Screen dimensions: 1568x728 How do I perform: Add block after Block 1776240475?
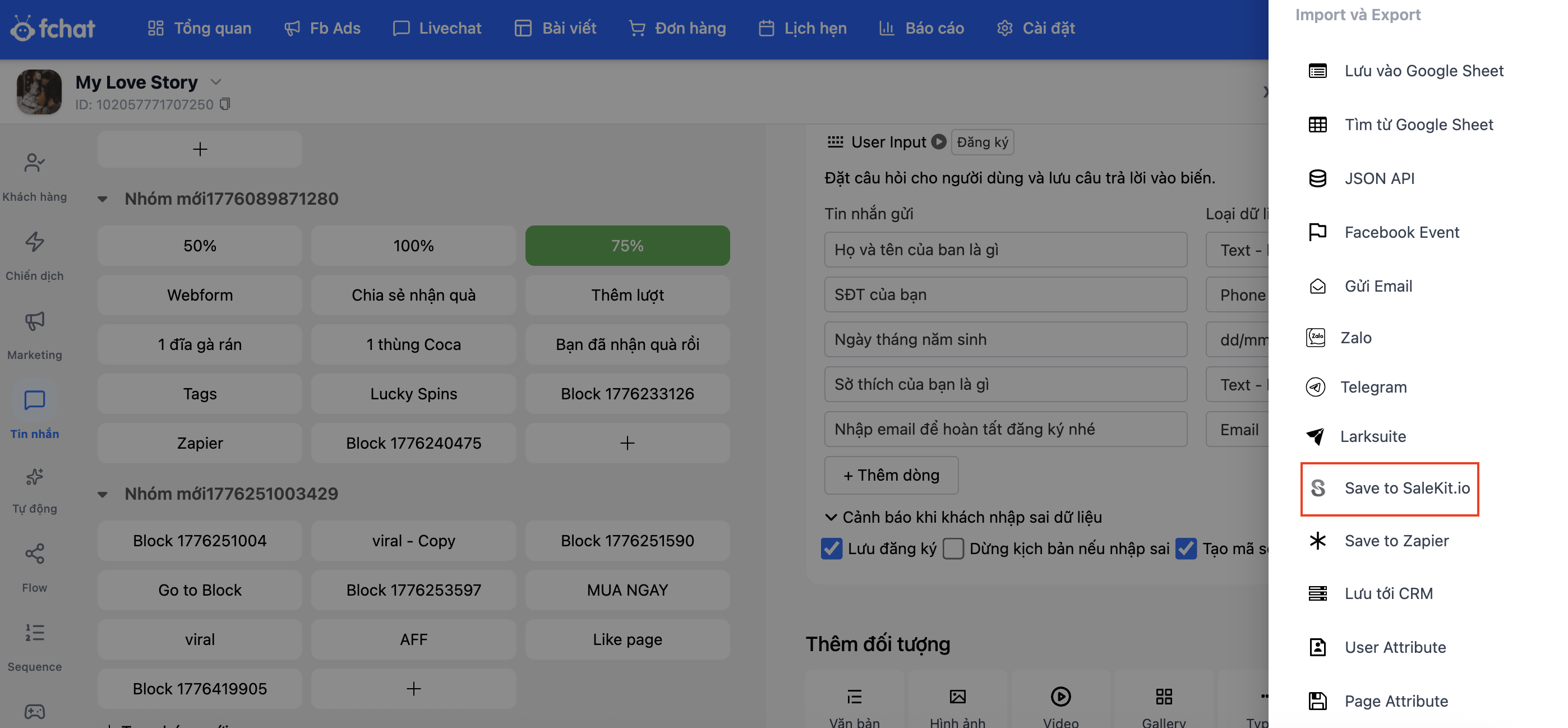pos(627,443)
